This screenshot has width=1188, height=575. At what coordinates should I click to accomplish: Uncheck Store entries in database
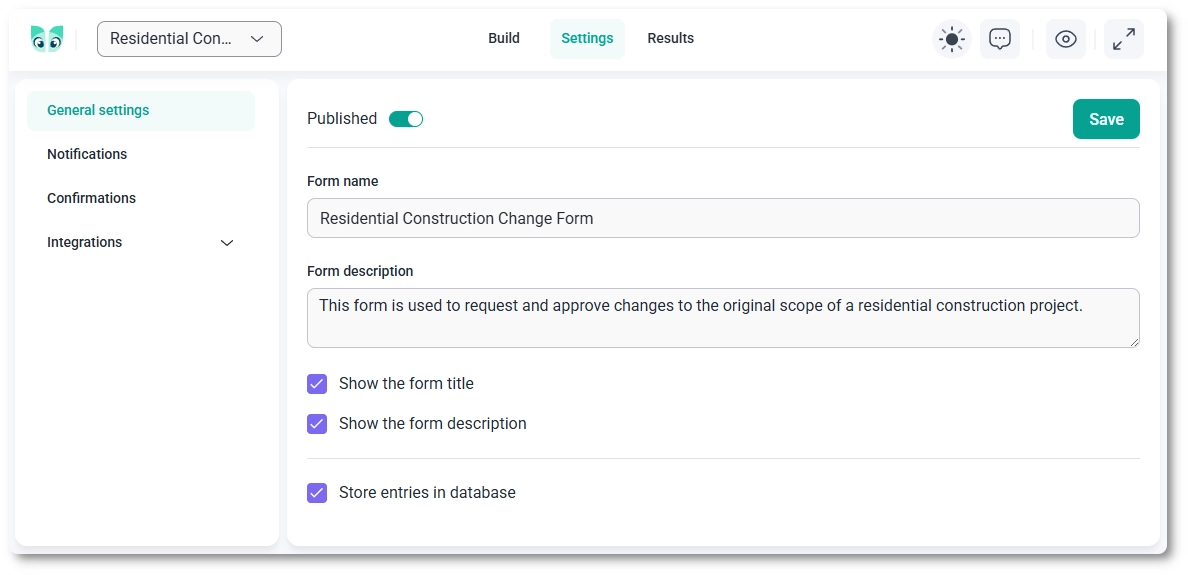point(317,492)
